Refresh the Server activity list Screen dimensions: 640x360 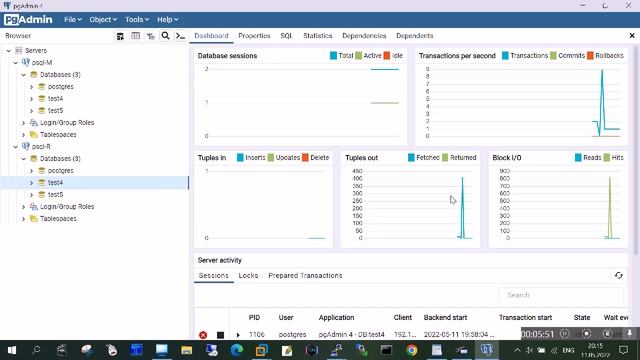618,276
